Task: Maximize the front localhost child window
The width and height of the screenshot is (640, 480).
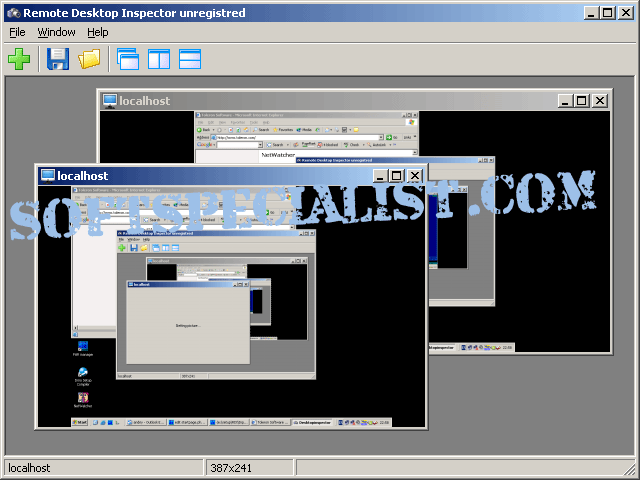Action: [397, 176]
